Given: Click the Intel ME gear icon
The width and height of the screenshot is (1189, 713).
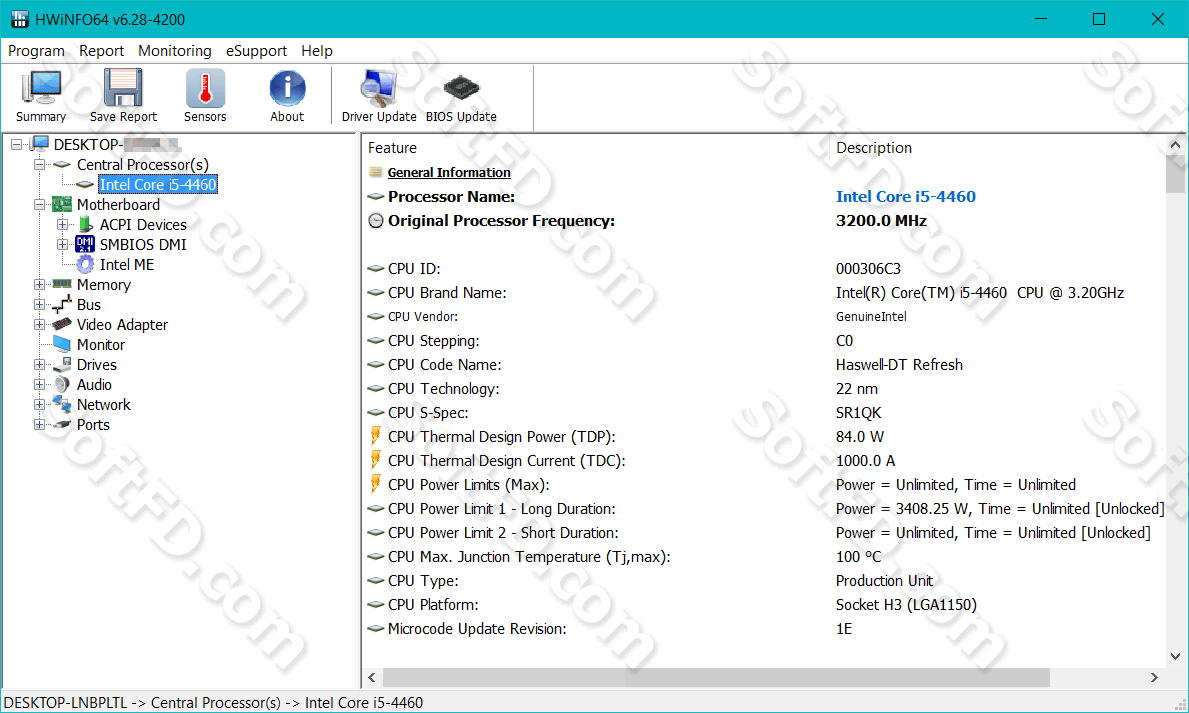Looking at the screenshot, I should (x=85, y=265).
